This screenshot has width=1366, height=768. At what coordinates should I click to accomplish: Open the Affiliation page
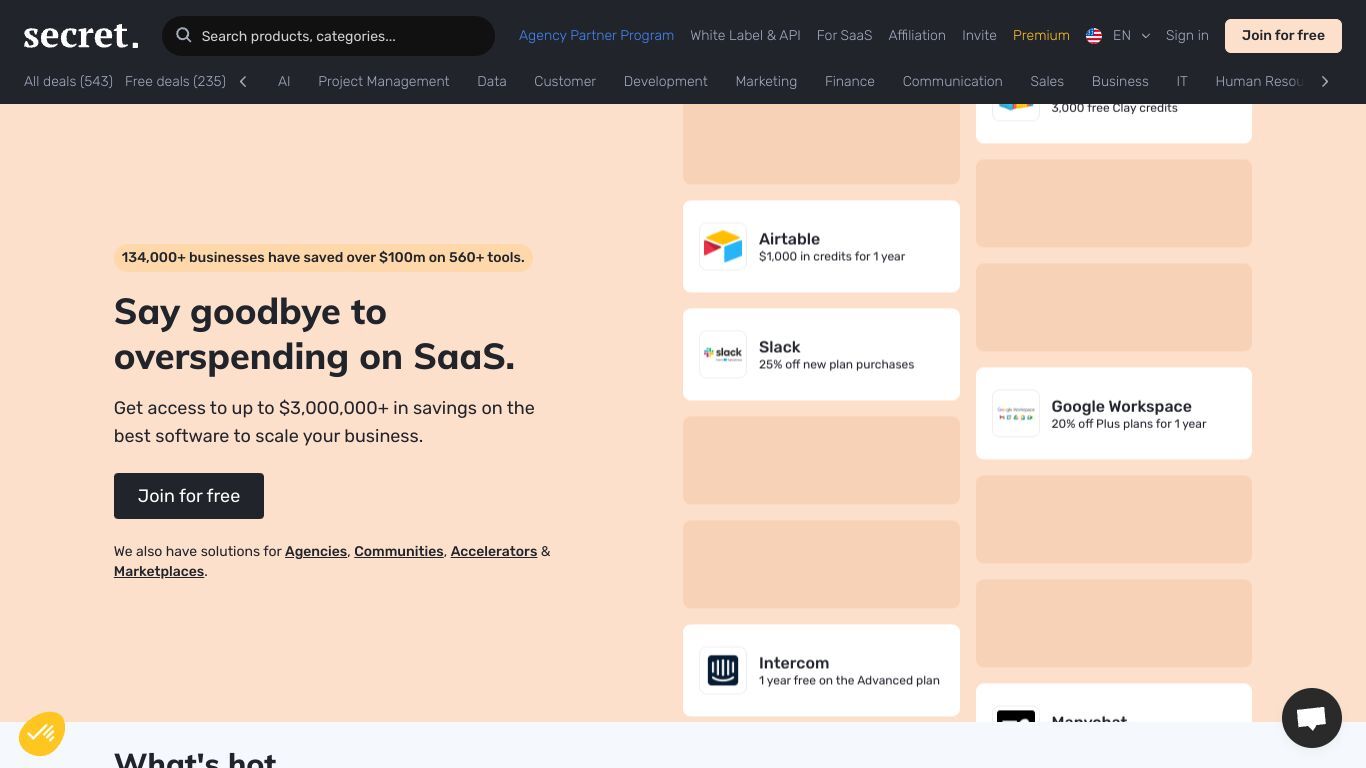[917, 35]
